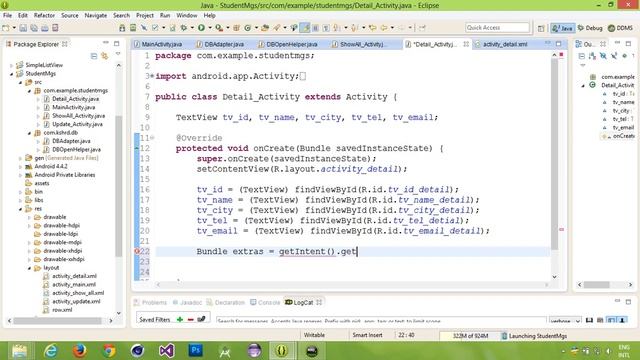Open Package Explorer view menu arrow

(x=118, y=54)
